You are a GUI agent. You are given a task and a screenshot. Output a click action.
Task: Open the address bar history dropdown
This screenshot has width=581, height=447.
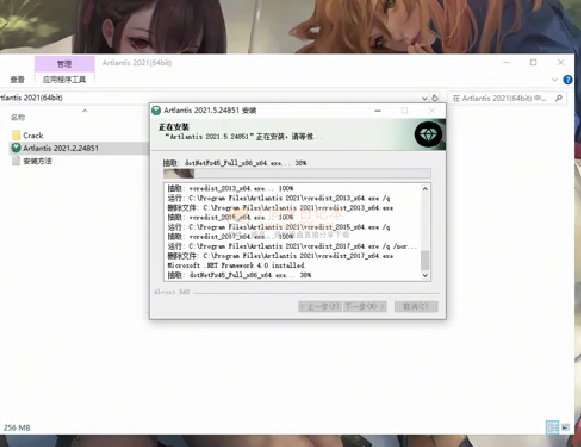(425, 98)
